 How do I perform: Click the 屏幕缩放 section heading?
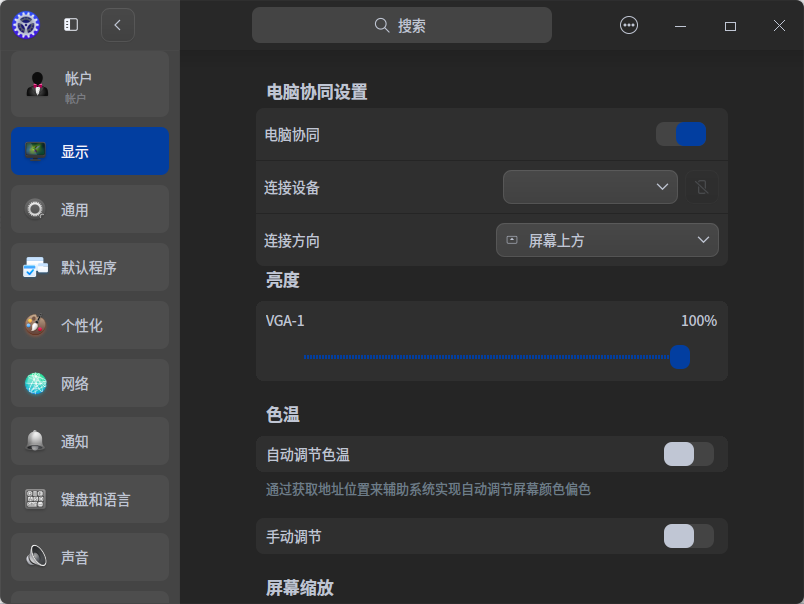tap(299, 588)
